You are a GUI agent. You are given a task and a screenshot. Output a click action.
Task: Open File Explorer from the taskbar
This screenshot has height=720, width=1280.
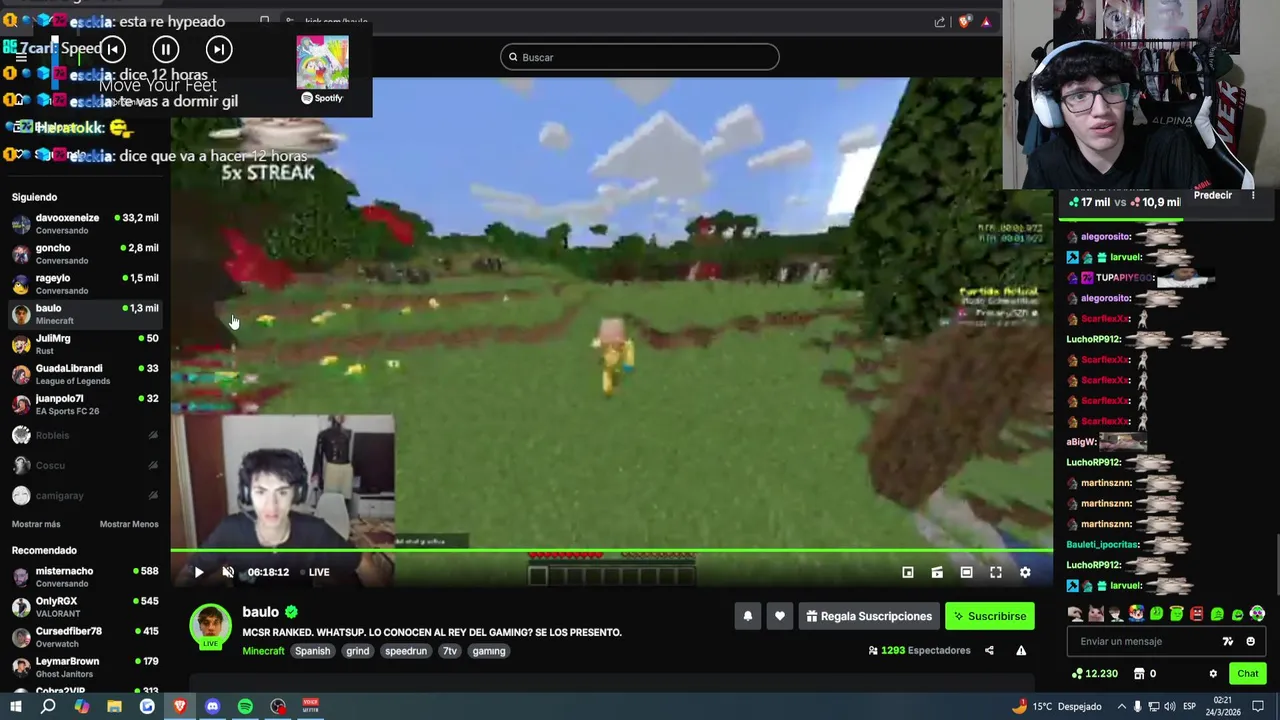pos(114,706)
